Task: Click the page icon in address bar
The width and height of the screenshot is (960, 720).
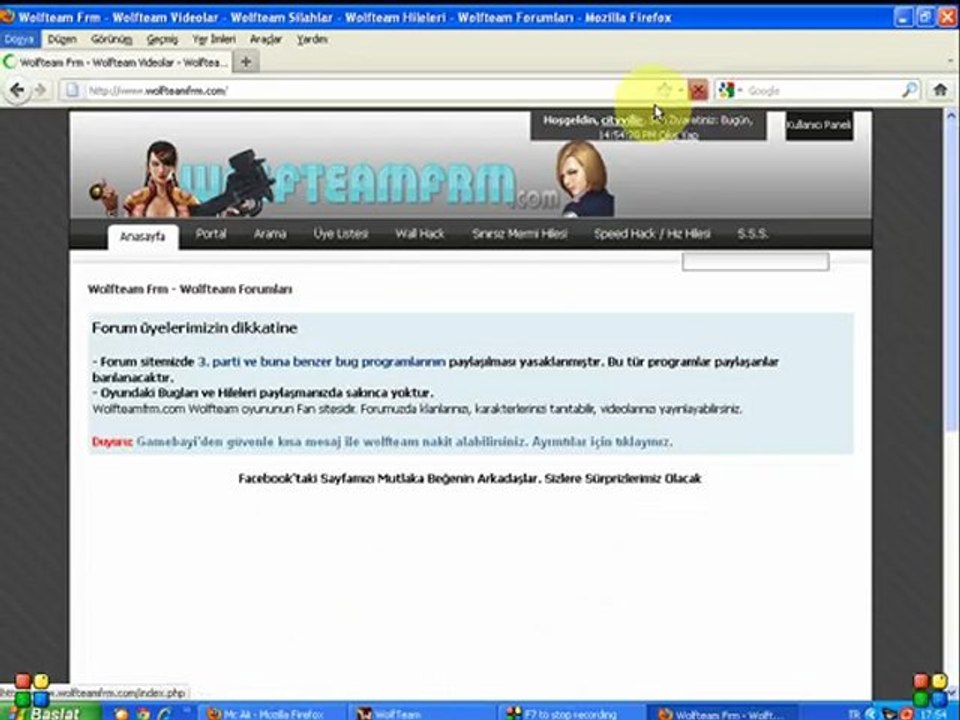Action: [72, 91]
